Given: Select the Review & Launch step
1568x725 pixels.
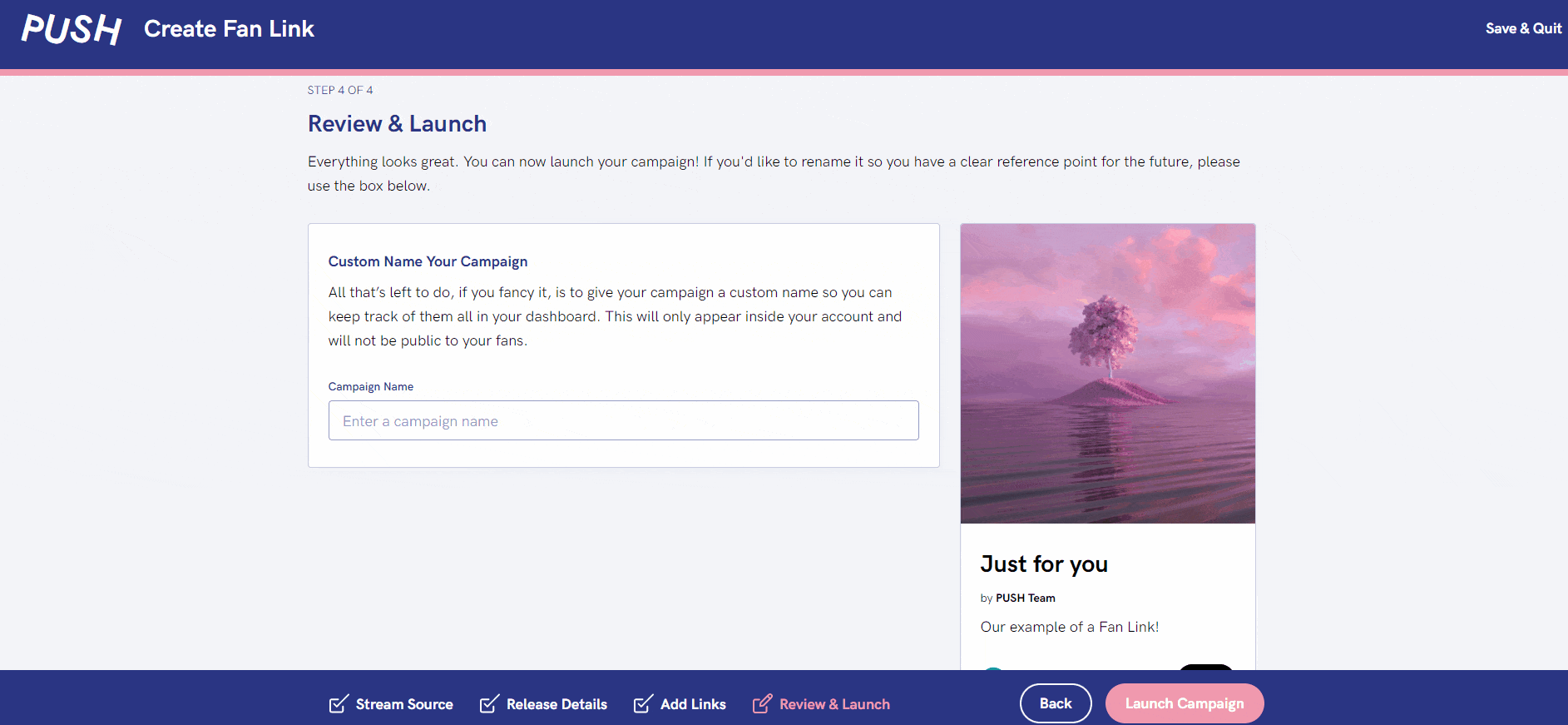Looking at the screenshot, I should (x=821, y=704).
